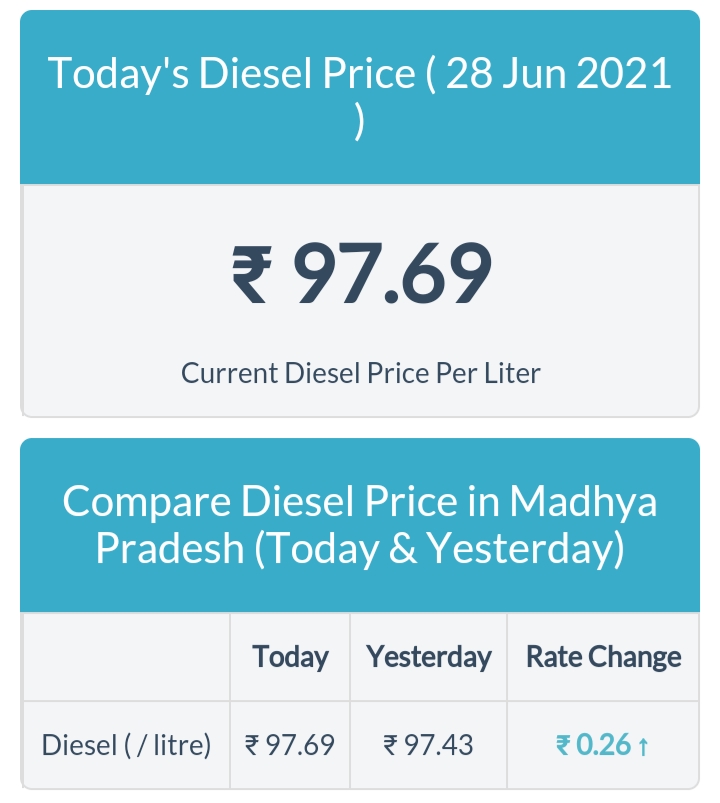The width and height of the screenshot is (720, 803).
Task: Click the rupee symbol in Today's table cell
Action: tap(253, 745)
